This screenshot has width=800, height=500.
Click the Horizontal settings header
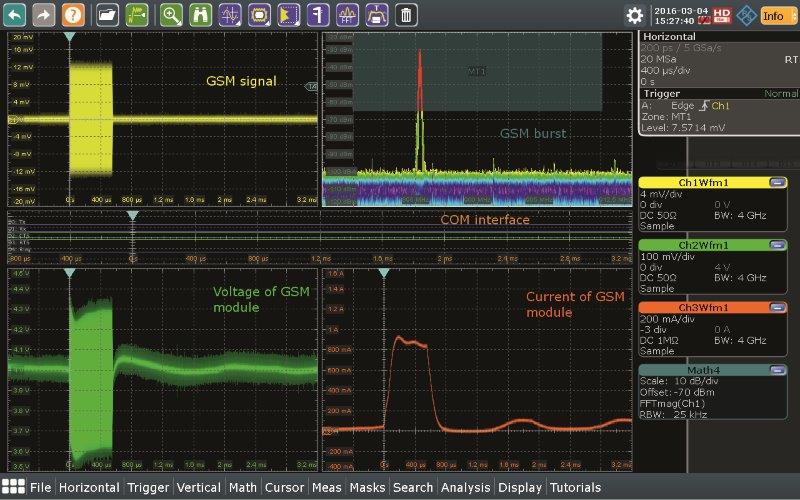point(670,35)
